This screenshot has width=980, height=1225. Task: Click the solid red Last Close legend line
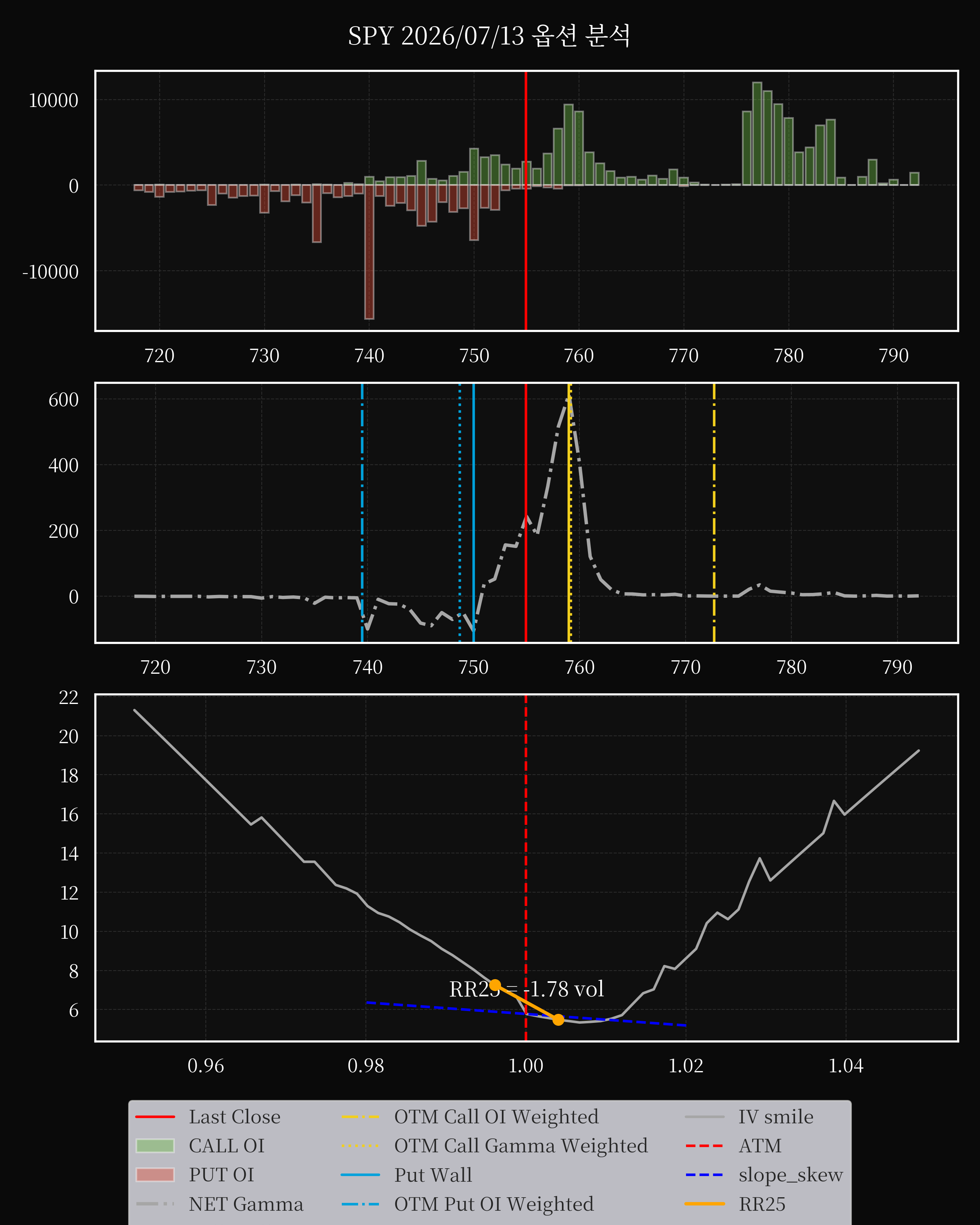coord(155,1117)
